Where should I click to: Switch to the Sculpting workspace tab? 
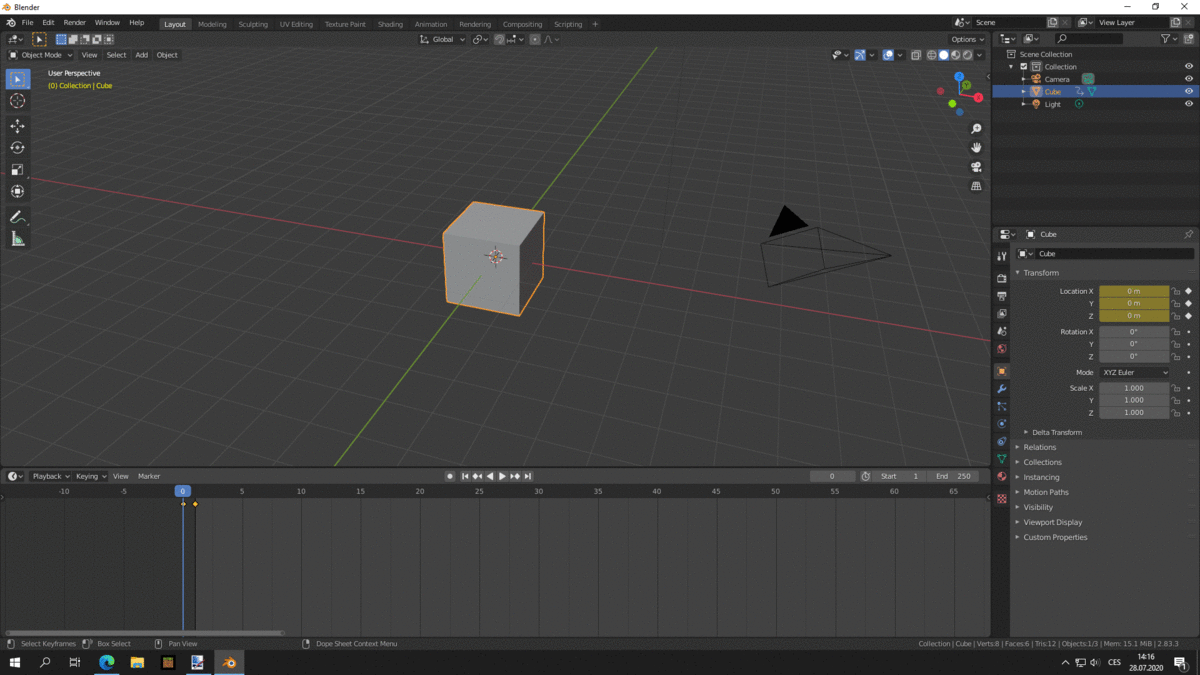pyautogui.click(x=253, y=24)
